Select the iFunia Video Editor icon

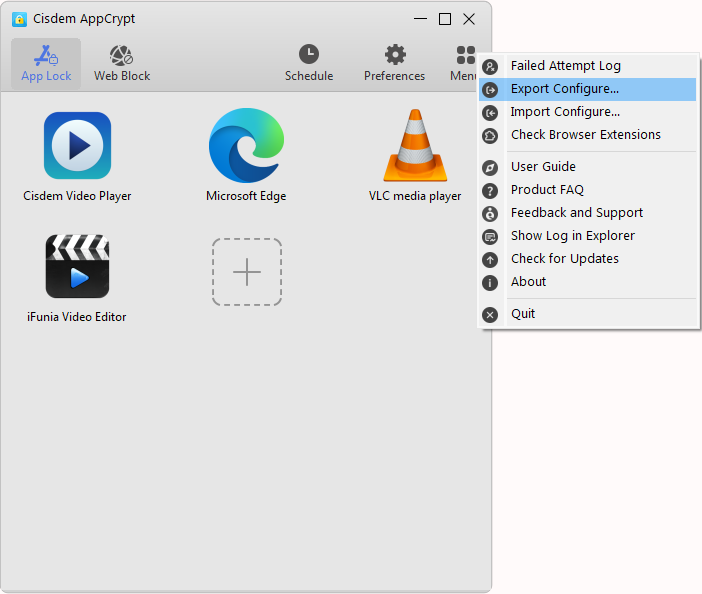click(x=77, y=267)
